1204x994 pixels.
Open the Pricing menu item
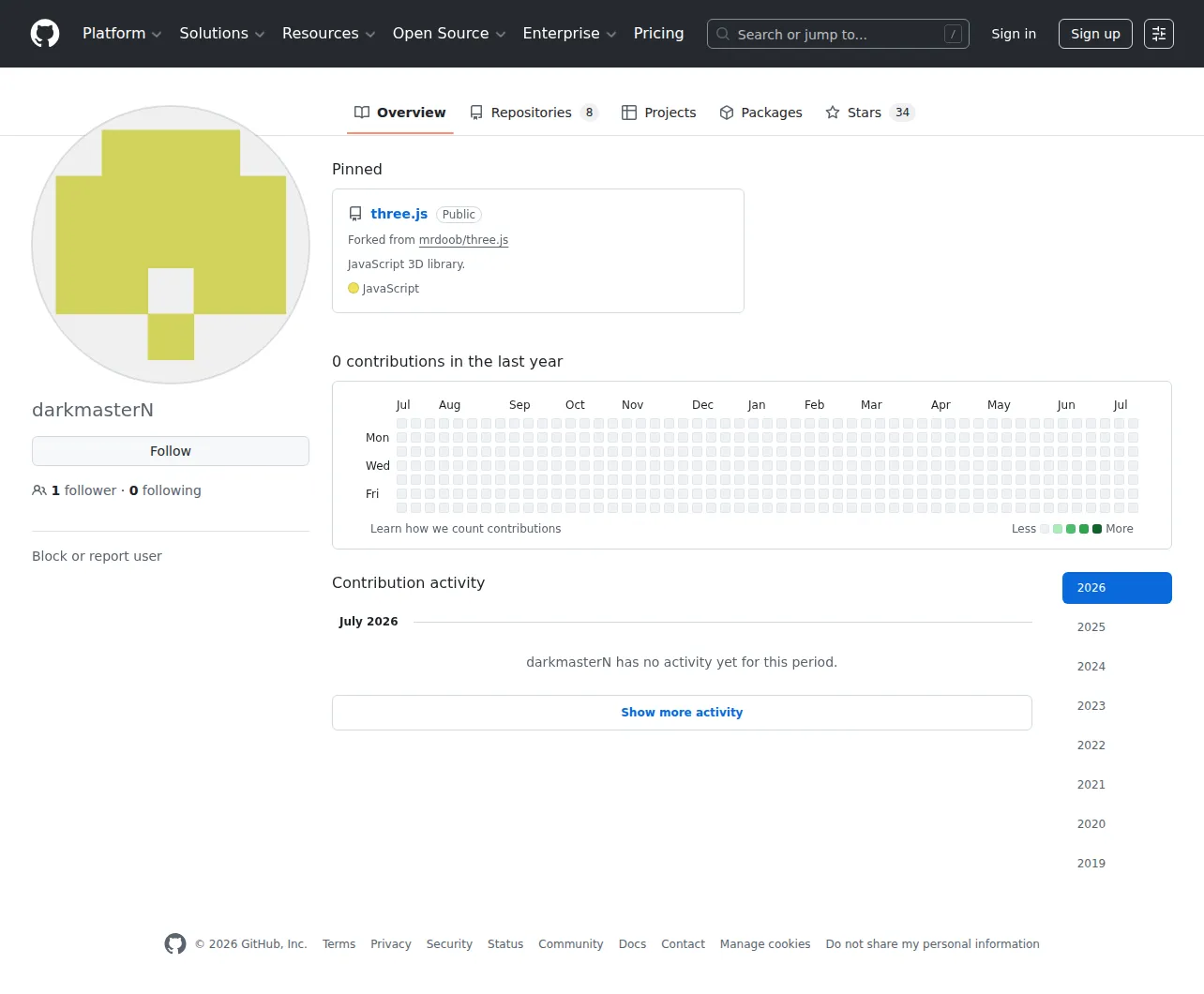tap(658, 34)
